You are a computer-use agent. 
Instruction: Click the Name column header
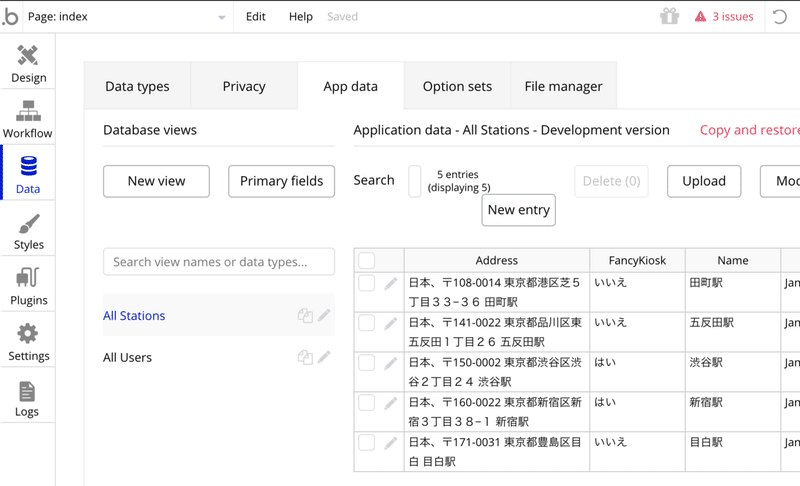pyautogui.click(x=733, y=261)
